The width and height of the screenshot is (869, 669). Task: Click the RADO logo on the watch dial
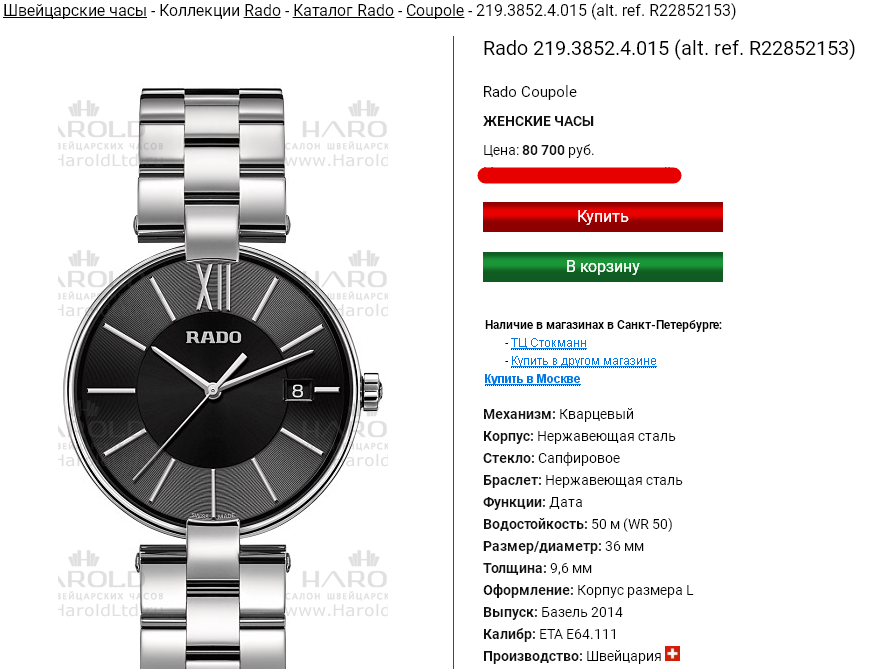pos(213,337)
